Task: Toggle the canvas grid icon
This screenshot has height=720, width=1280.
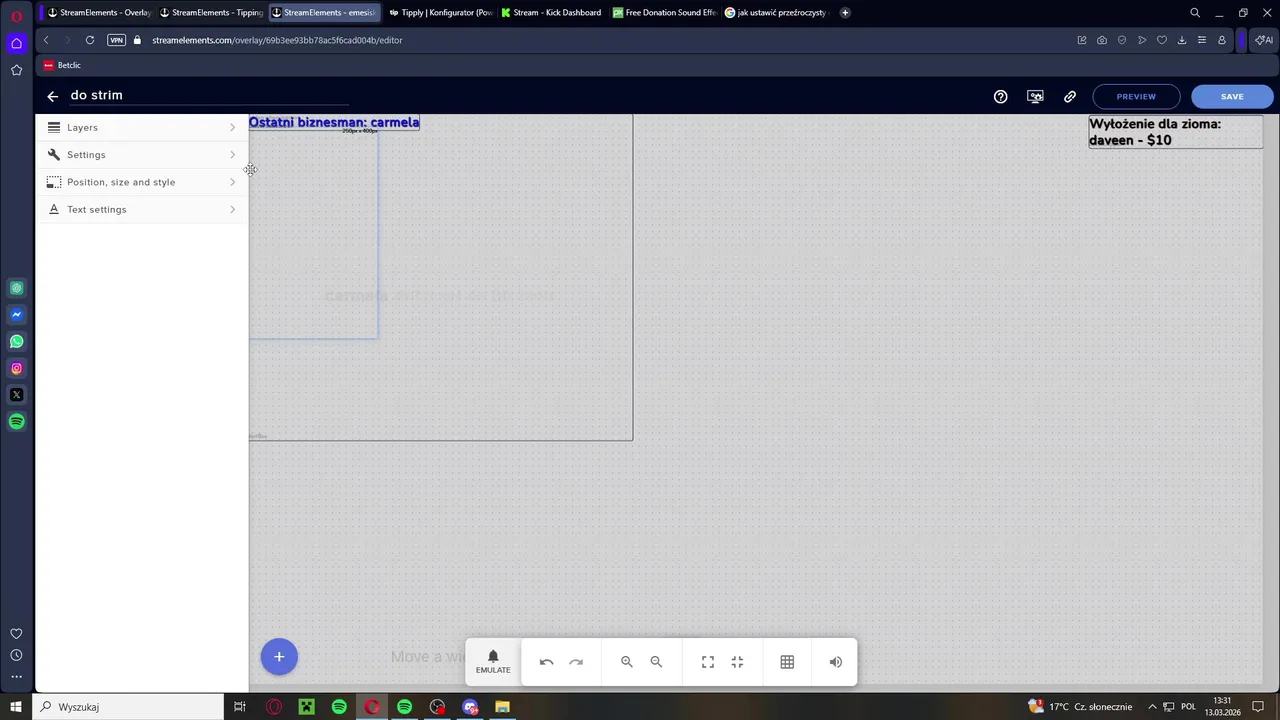Action: pos(787,662)
